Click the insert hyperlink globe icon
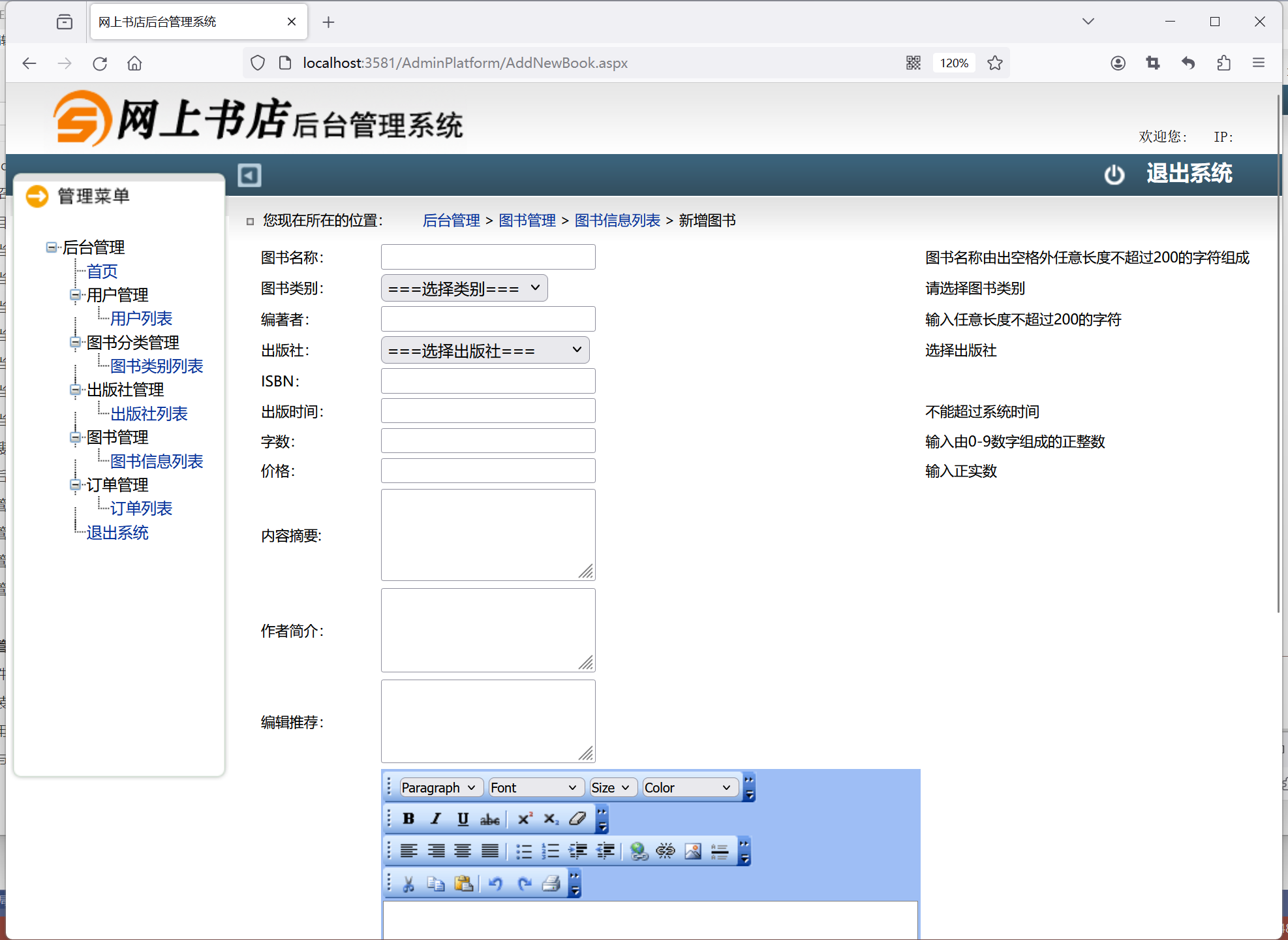 (x=639, y=851)
